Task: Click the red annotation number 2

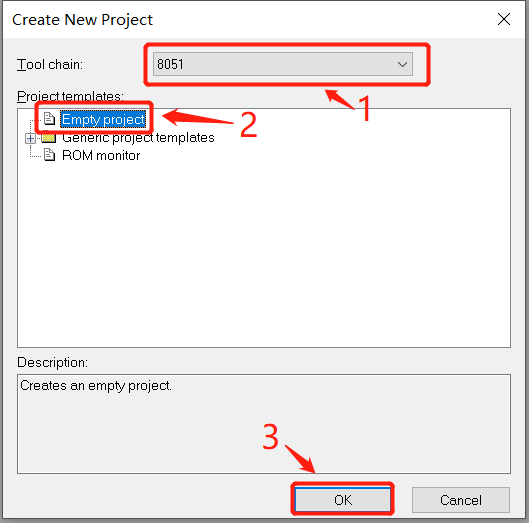Action: (x=249, y=125)
